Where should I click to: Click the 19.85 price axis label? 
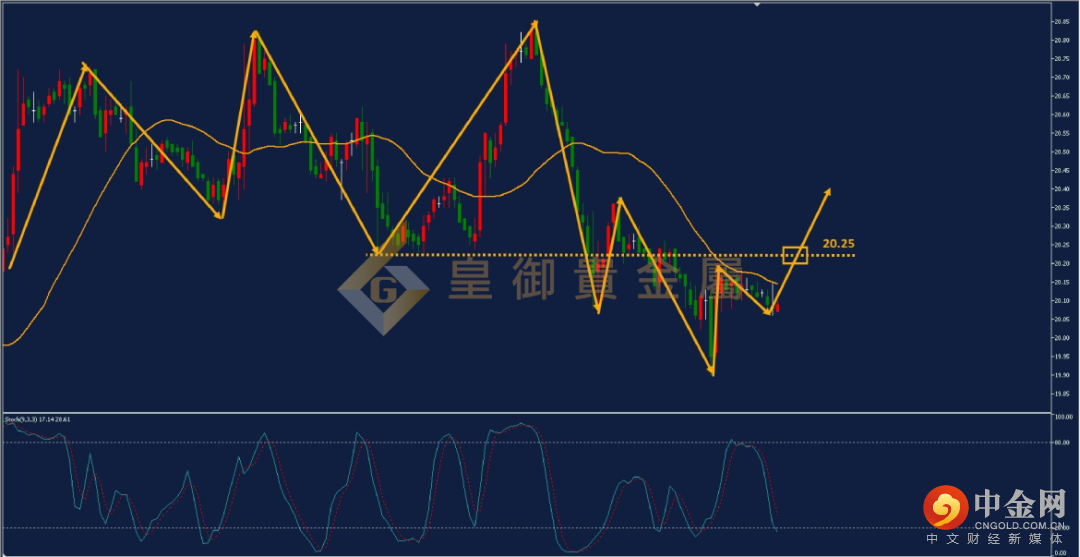coord(1061,393)
